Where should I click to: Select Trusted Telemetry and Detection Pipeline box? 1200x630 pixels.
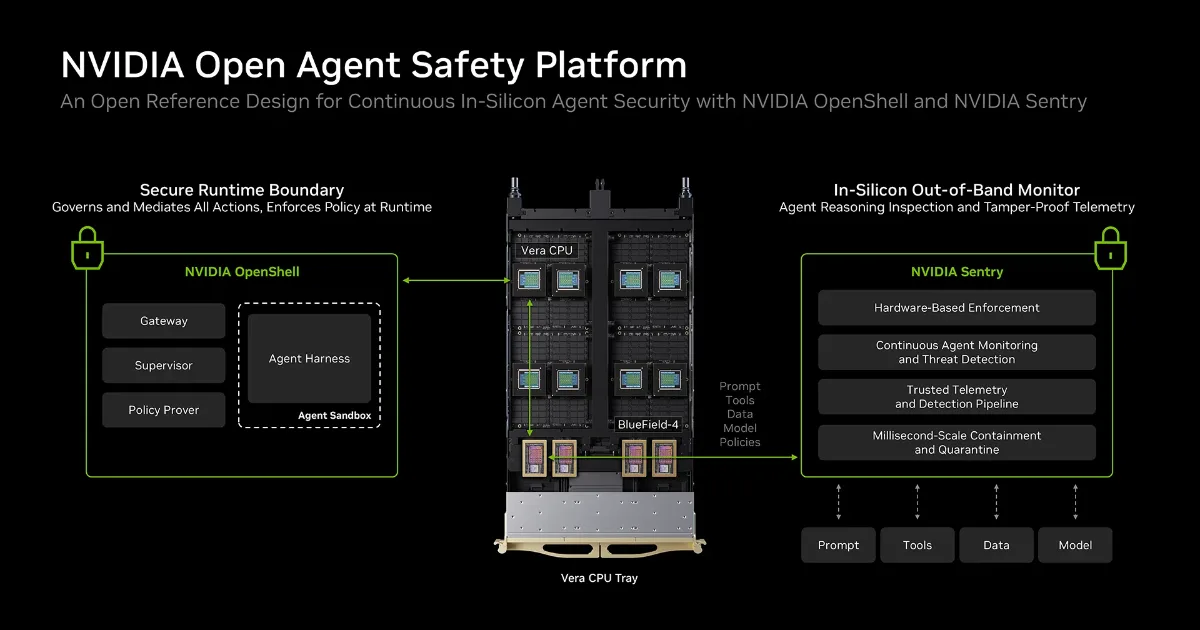pos(957,397)
